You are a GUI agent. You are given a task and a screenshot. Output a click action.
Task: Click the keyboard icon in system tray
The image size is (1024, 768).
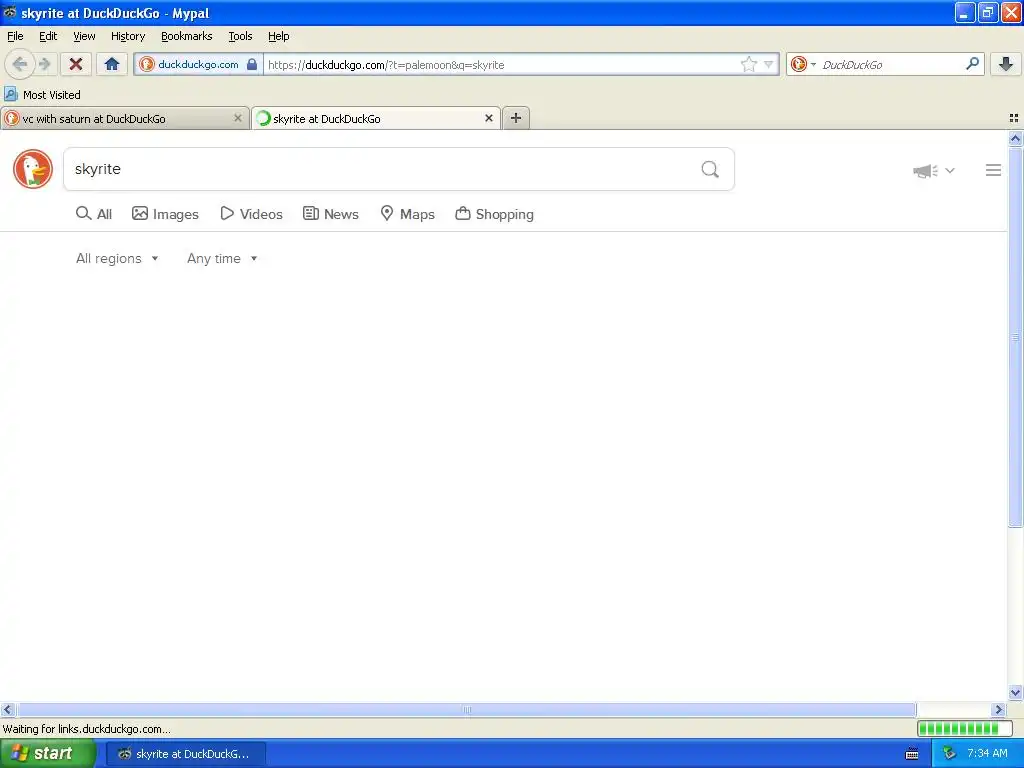pos(912,754)
